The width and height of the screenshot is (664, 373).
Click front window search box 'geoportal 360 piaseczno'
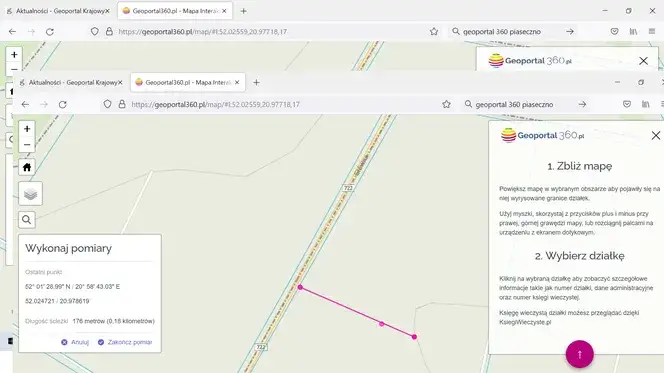(514, 104)
